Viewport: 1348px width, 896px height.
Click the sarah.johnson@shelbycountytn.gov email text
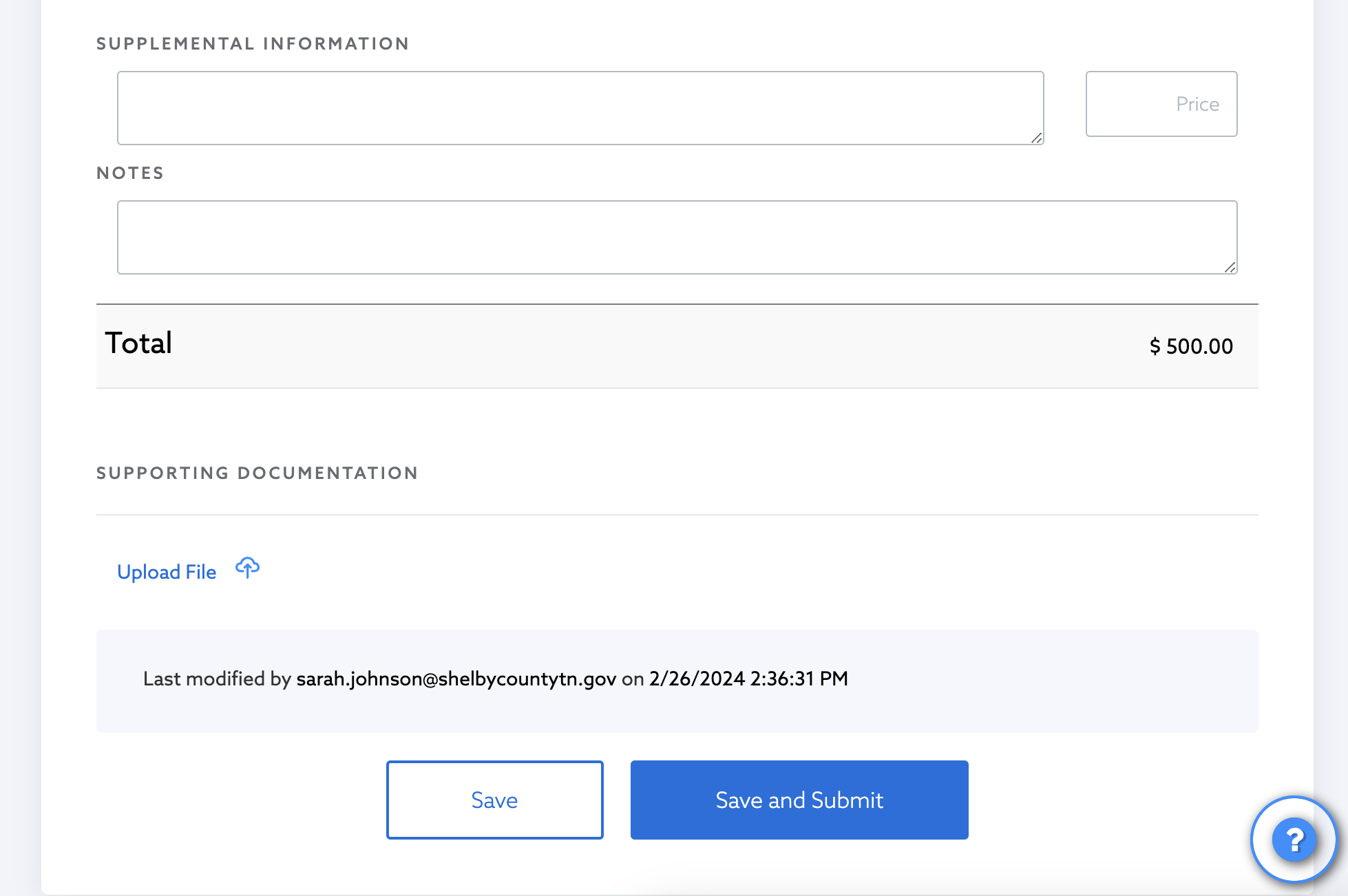click(456, 679)
